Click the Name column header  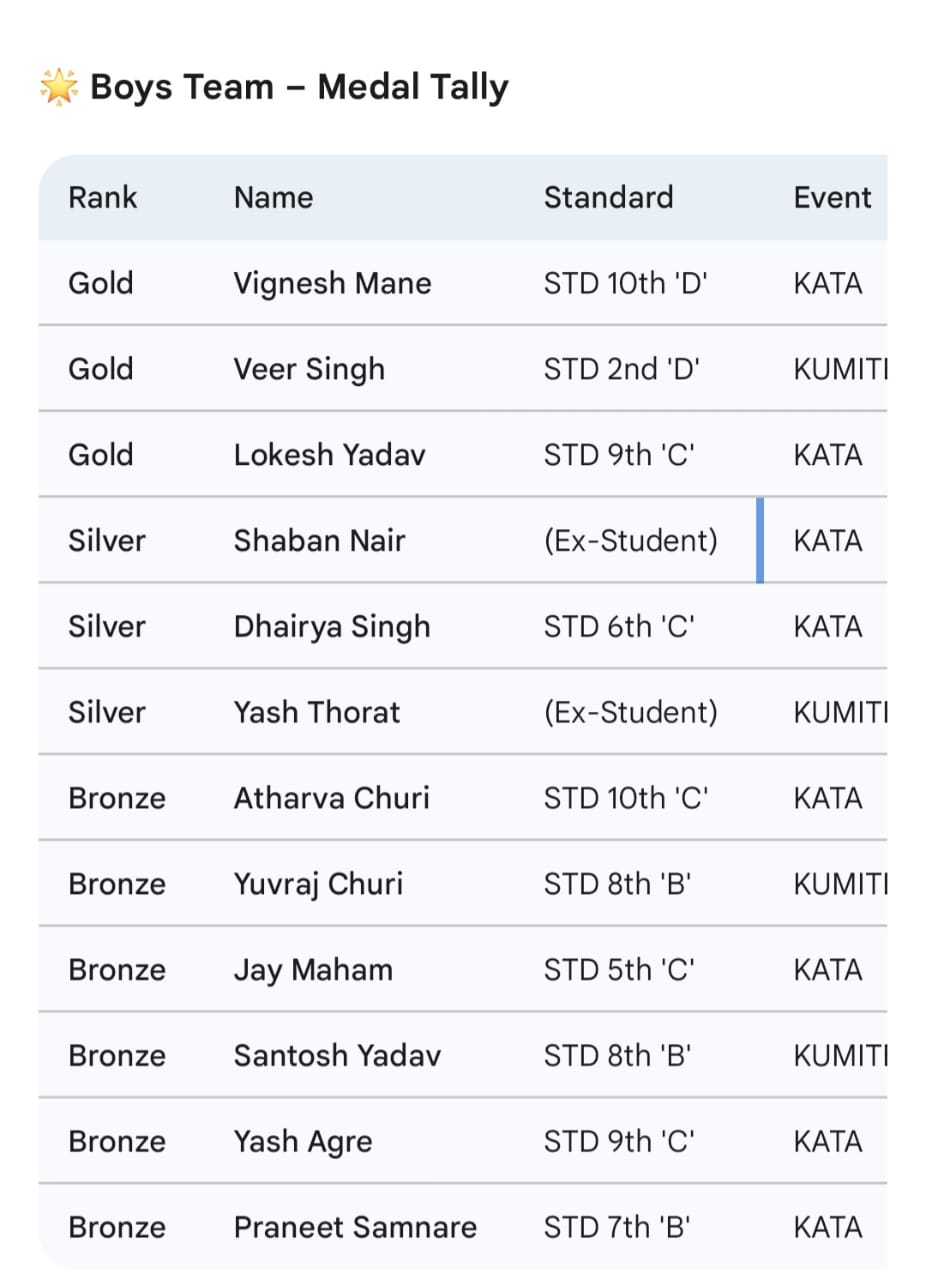[x=273, y=198]
